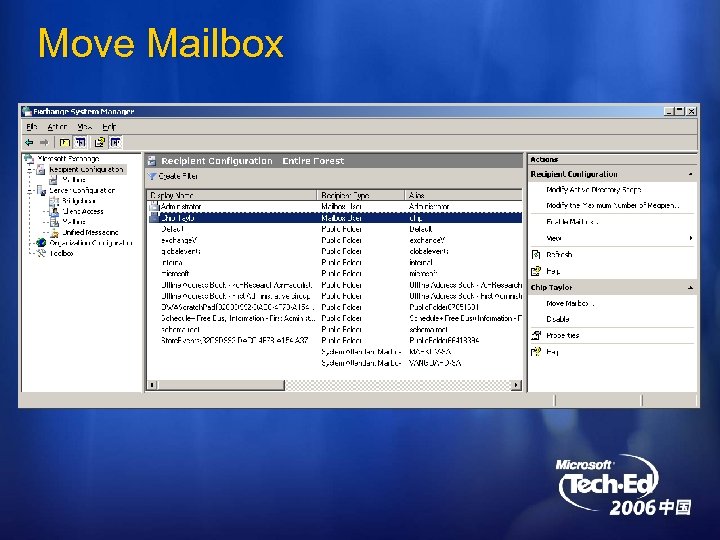This screenshot has height=540, width=720.
Task: Click the Create Filter funnel icon
Action: coord(152,176)
